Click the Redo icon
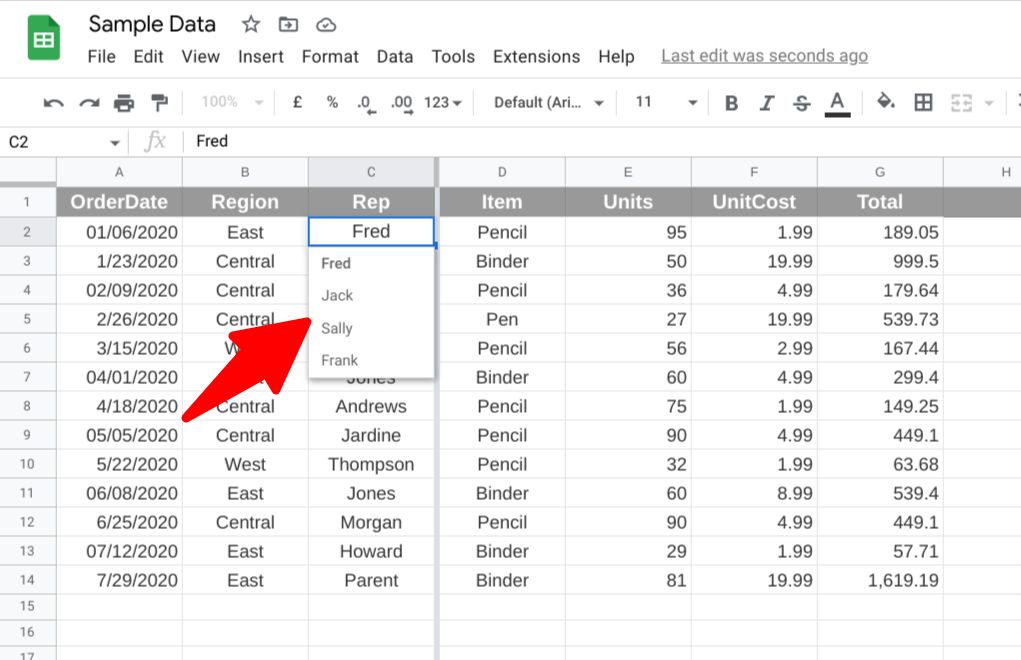 (88, 101)
